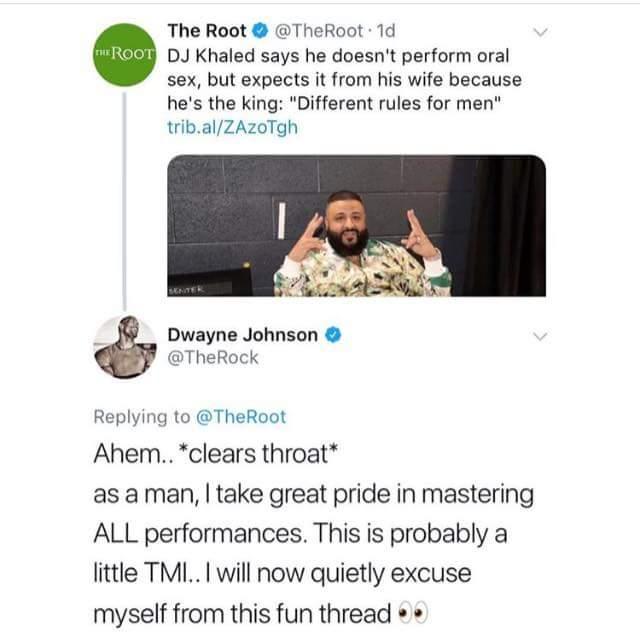Image resolution: width=640 pixels, height=641 pixels.
Task: Open the DJ Khaled oral sex tweet text
Action: point(345,80)
